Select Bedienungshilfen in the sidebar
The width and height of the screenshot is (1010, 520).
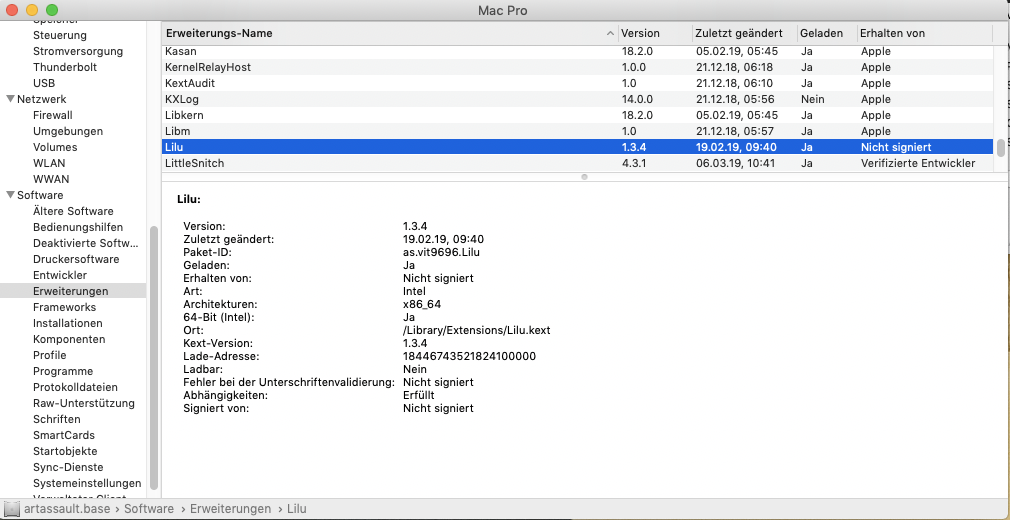point(78,227)
